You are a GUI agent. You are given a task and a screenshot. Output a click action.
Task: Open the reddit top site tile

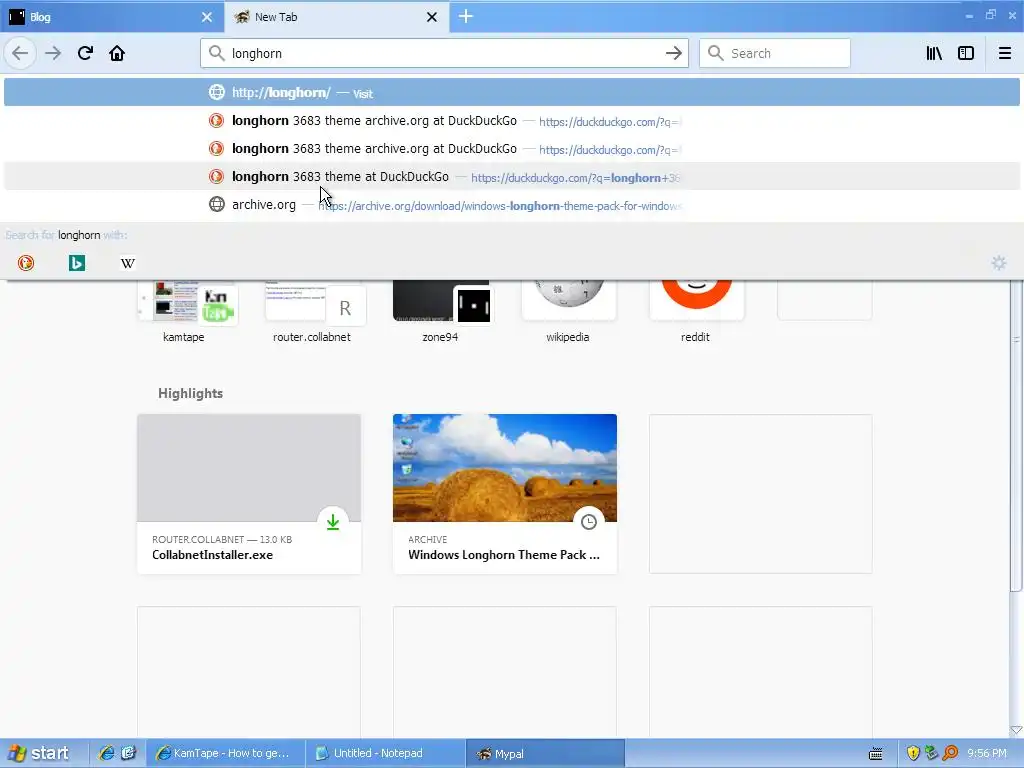pos(696,312)
